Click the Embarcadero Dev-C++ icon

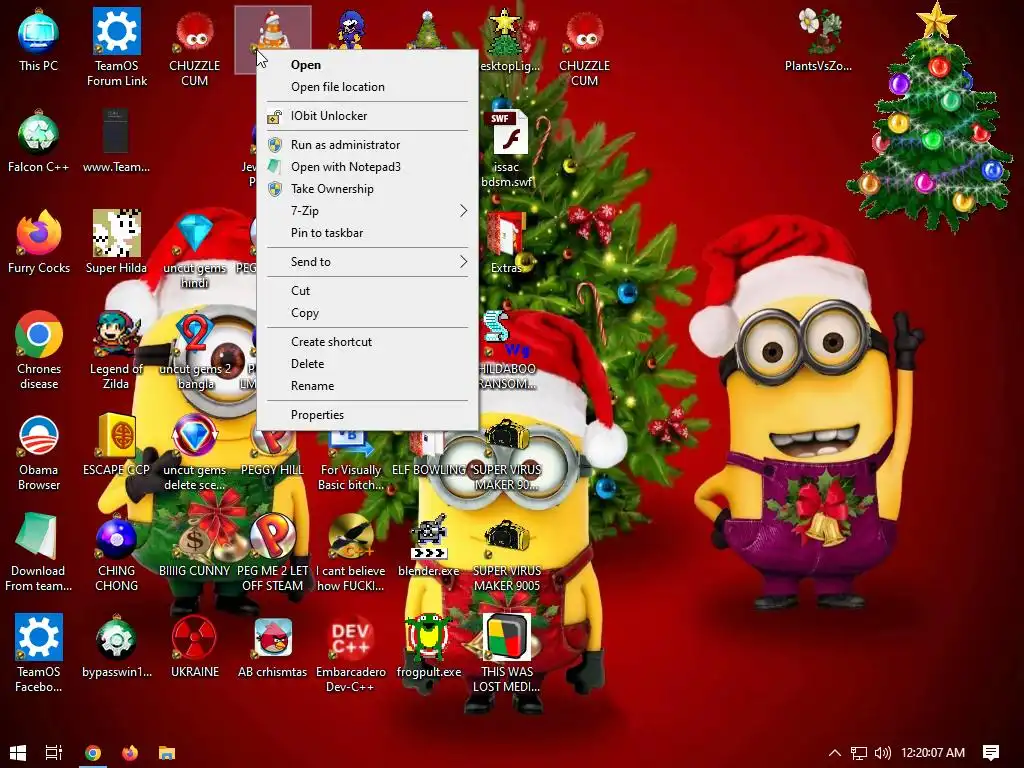point(351,653)
